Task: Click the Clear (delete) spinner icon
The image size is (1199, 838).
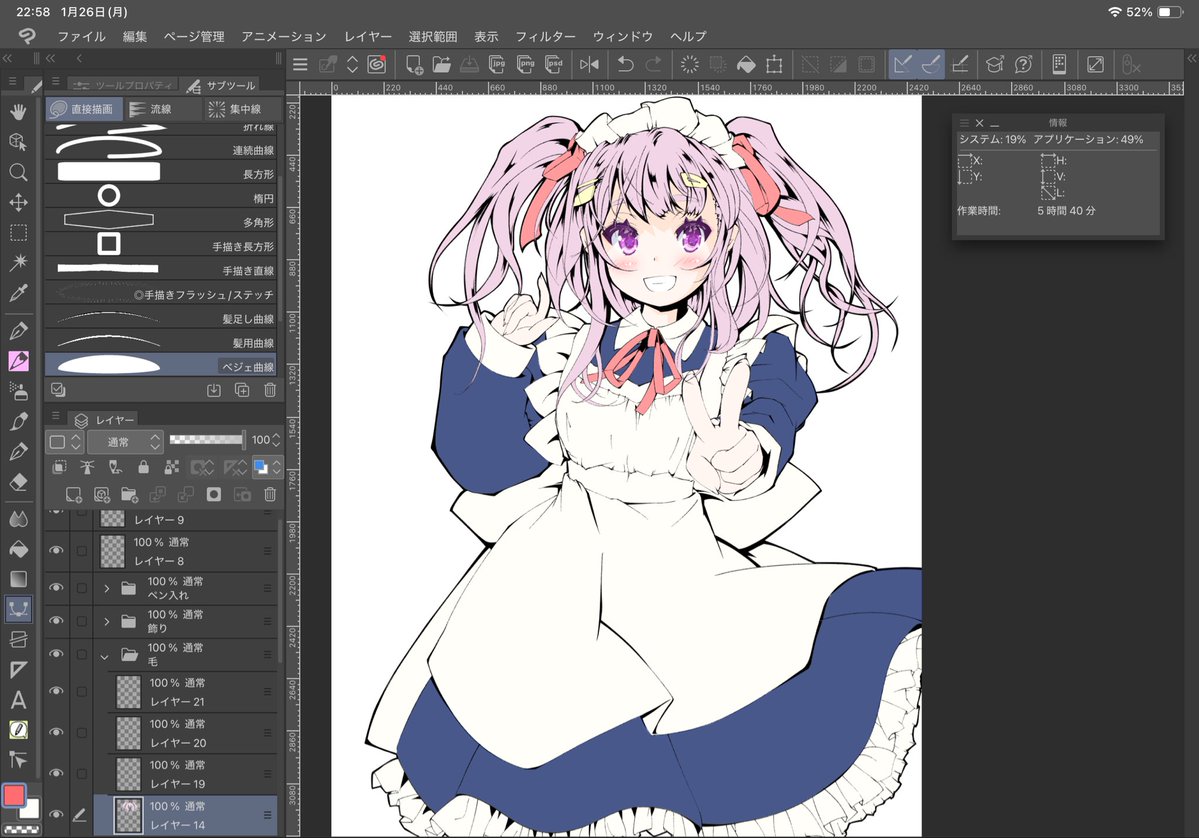Action: tap(690, 64)
